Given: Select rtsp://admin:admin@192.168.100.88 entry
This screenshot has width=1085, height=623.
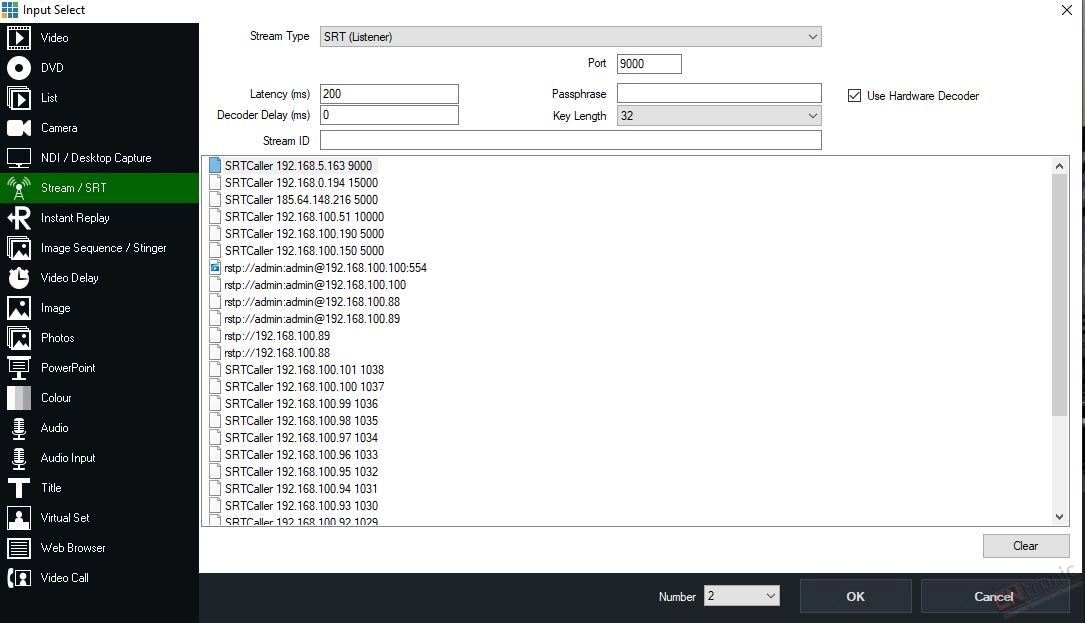Looking at the screenshot, I should (x=312, y=302).
